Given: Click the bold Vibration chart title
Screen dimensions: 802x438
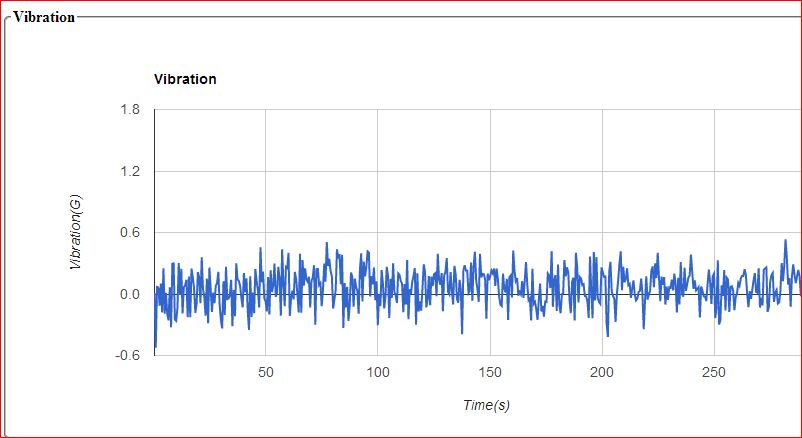Looking at the screenshot, I should (x=184, y=79).
